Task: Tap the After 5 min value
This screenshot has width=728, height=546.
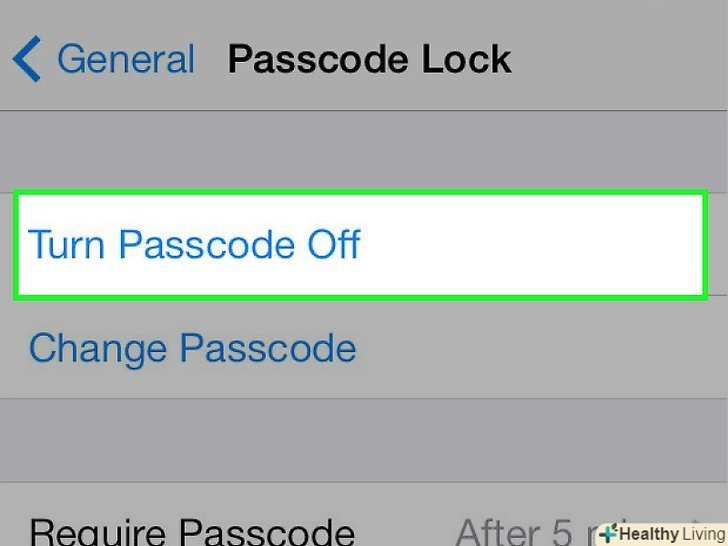Action: (x=520, y=530)
